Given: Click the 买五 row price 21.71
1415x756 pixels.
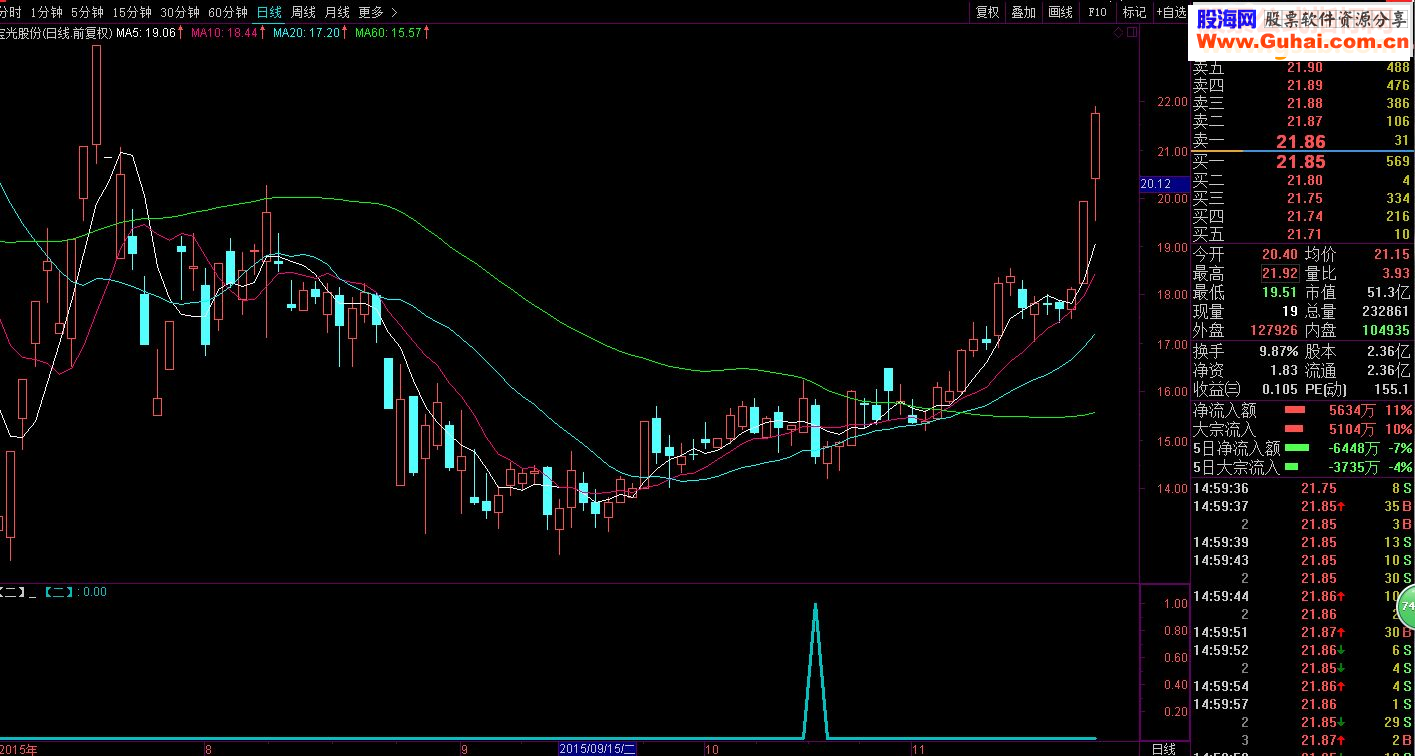Looking at the screenshot, I should click(1304, 235).
